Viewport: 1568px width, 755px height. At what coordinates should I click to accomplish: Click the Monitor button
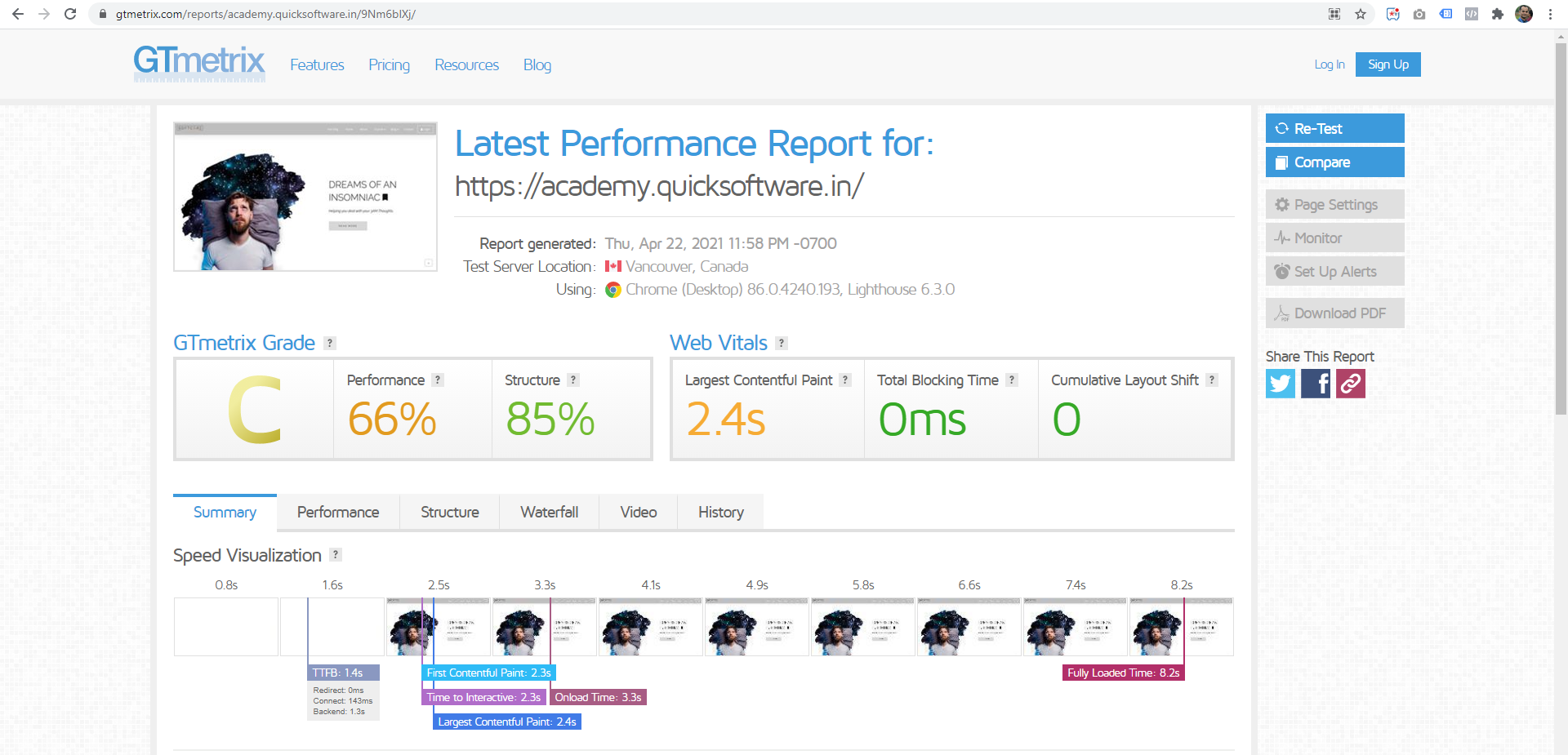click(1335, 238)
